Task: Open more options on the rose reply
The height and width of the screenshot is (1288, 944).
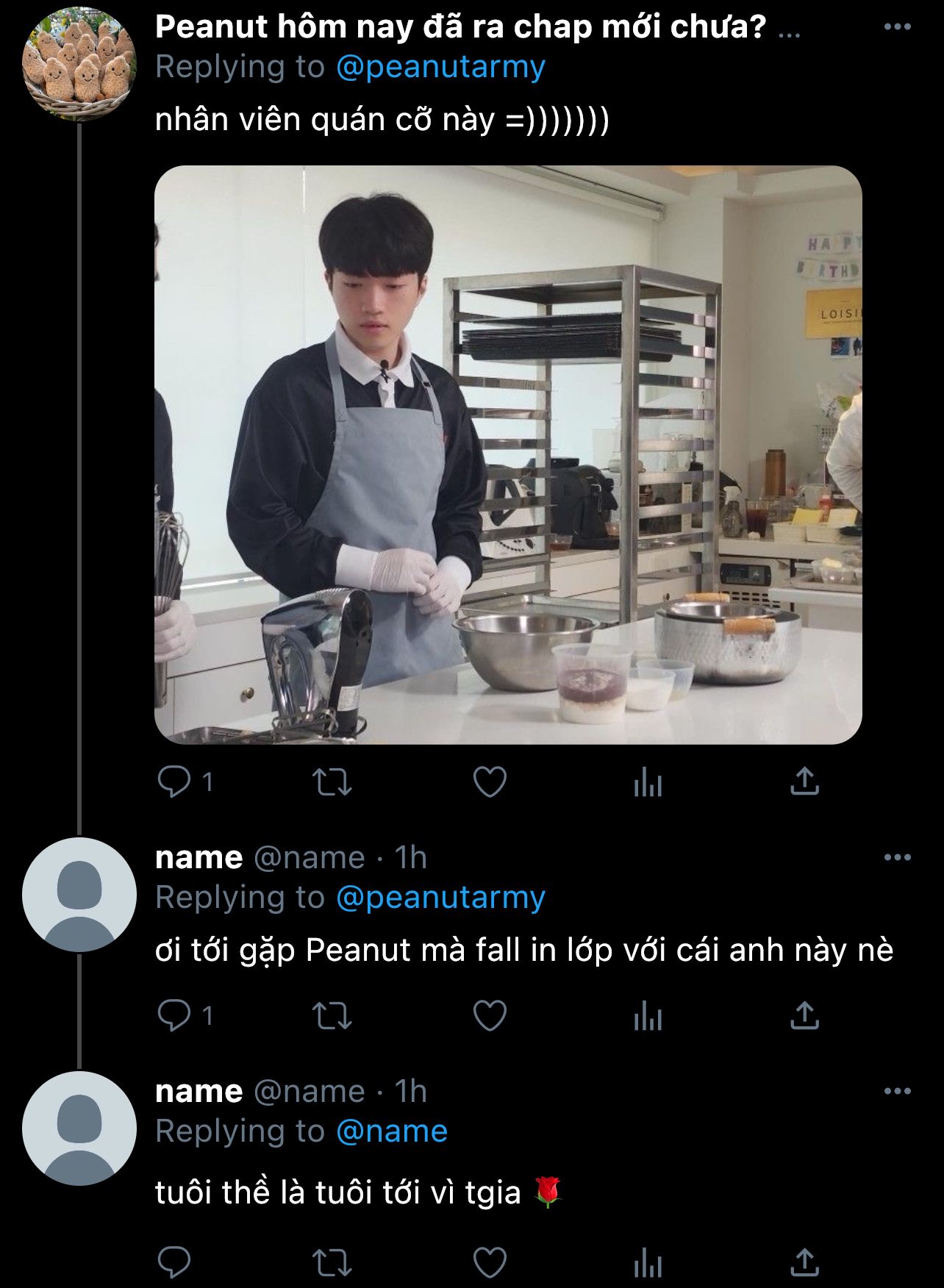Action: click(x=897, y=1091)
